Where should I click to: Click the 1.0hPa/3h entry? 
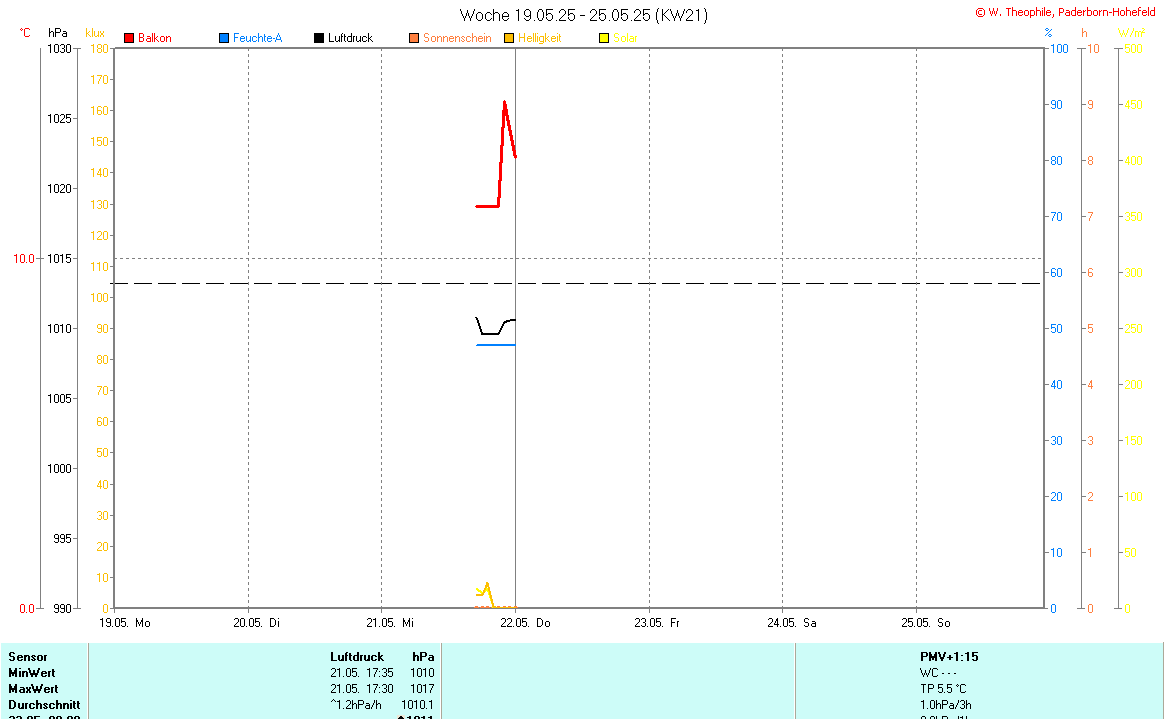pos(946,705)
